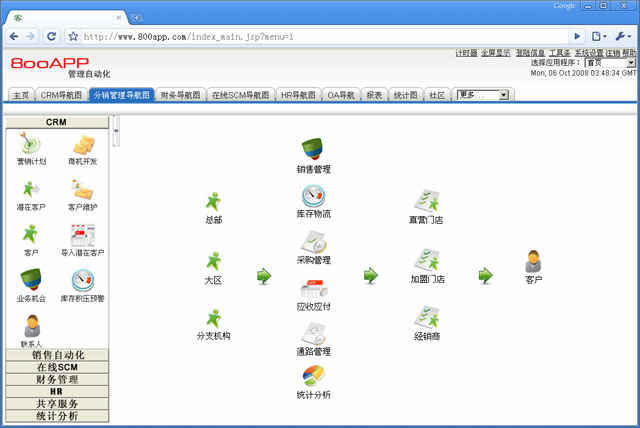Open the 更多 dropdown in the tab bar
This screenshot has height=428, width=640.
tap(483, 95)
